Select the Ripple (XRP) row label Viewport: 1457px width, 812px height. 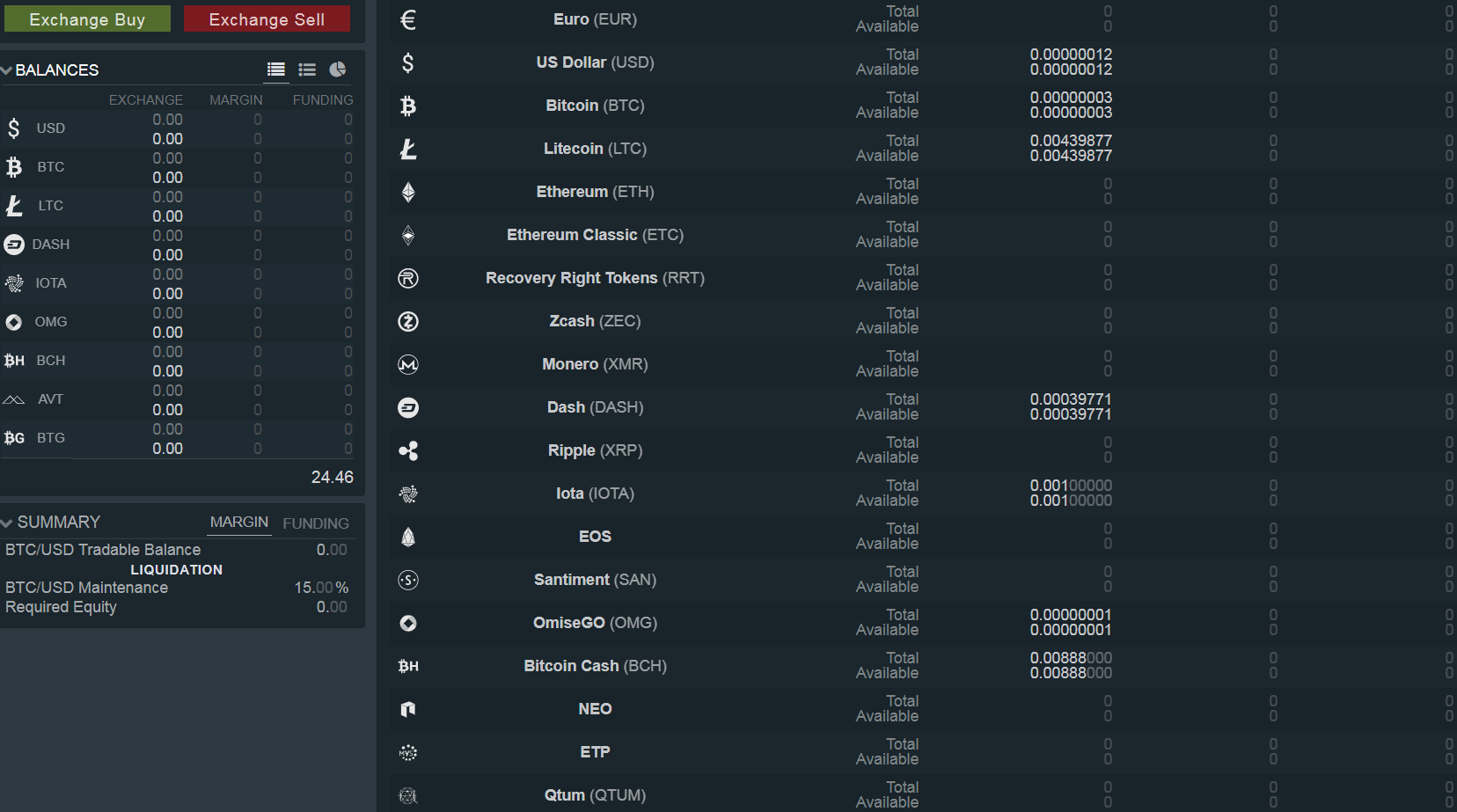pos(595,450)
